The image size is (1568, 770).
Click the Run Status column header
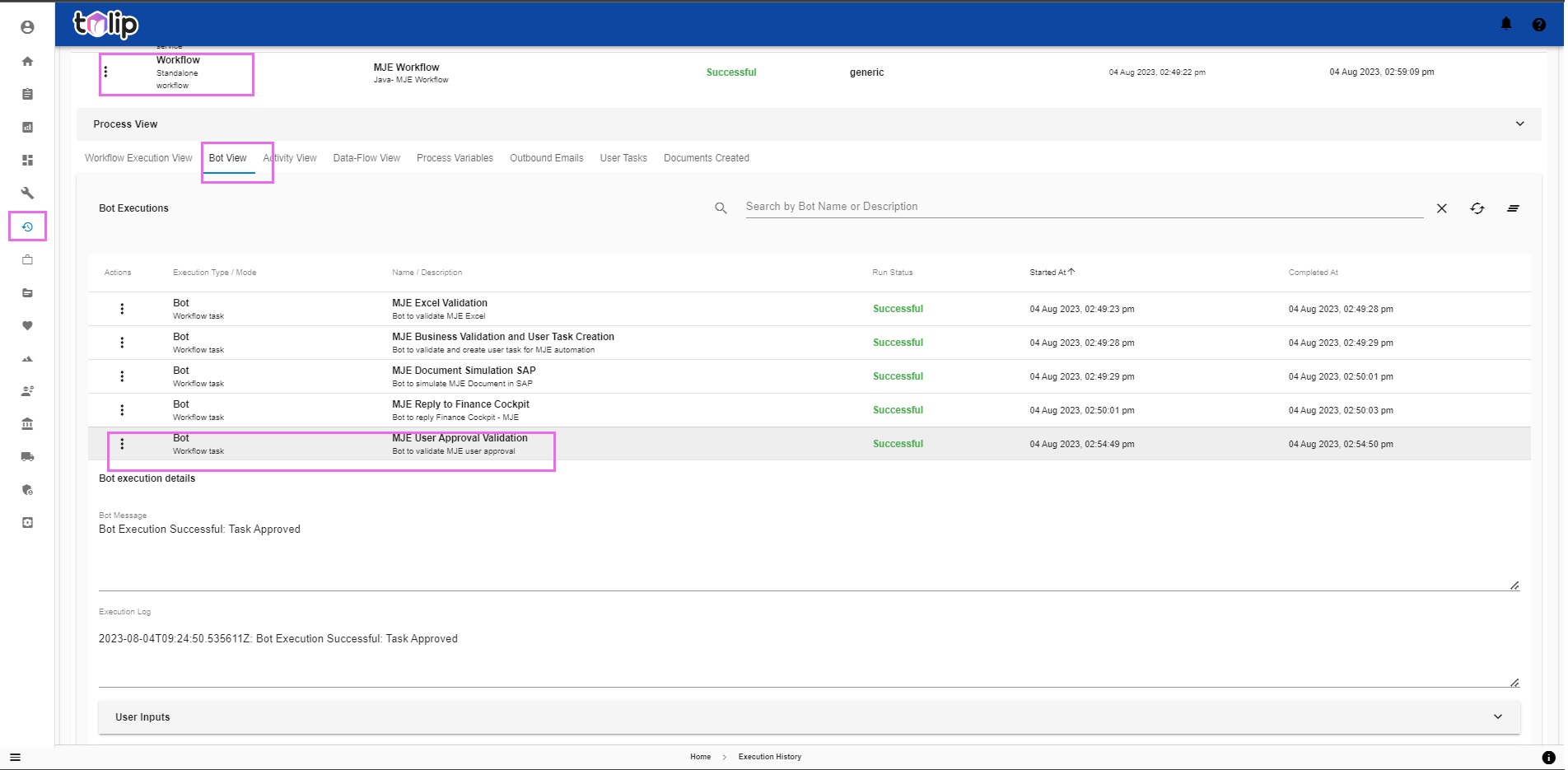[893, 273]
